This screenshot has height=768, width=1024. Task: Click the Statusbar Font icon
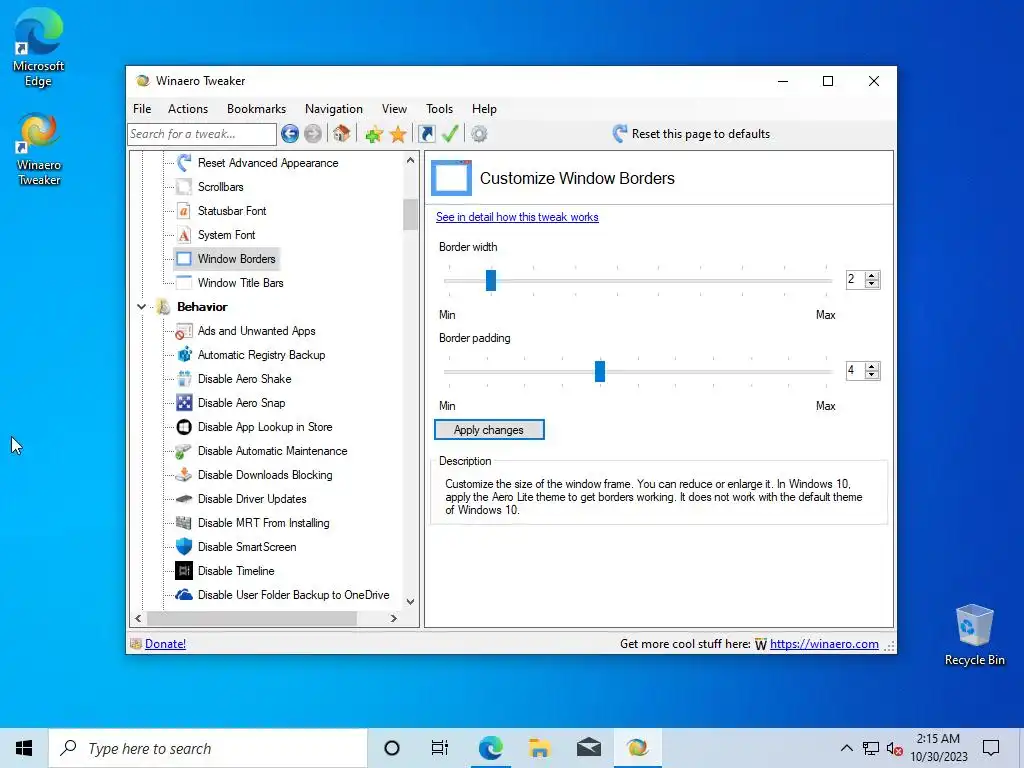(184, 211)
